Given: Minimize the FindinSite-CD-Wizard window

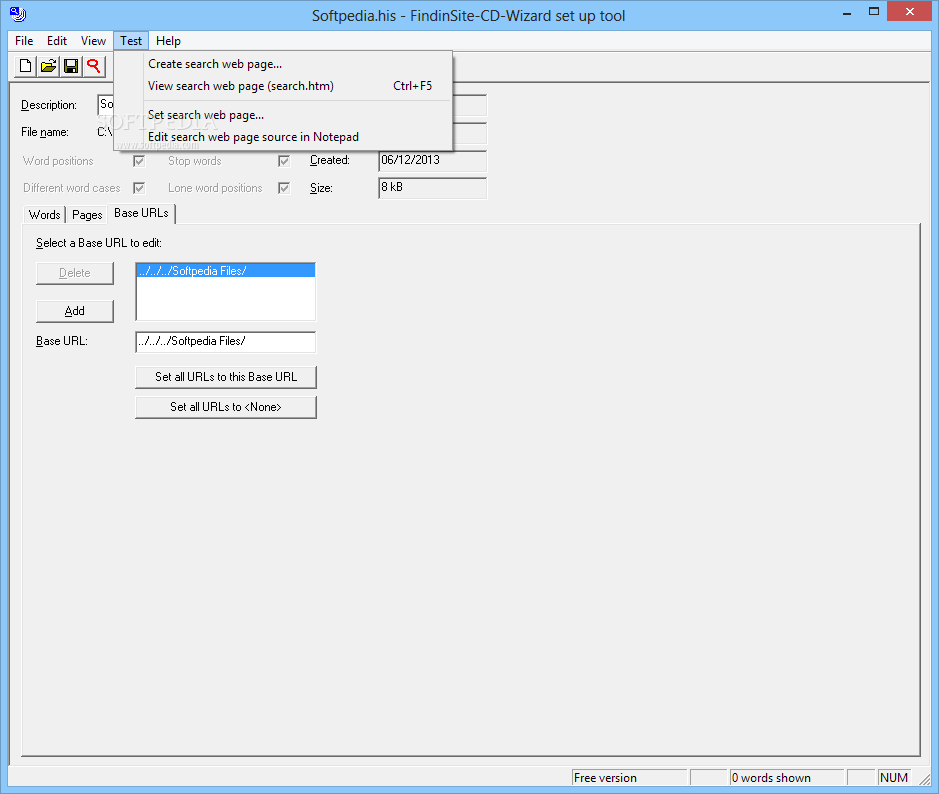Looking at the screenshot, I should (x=847, y=13).
